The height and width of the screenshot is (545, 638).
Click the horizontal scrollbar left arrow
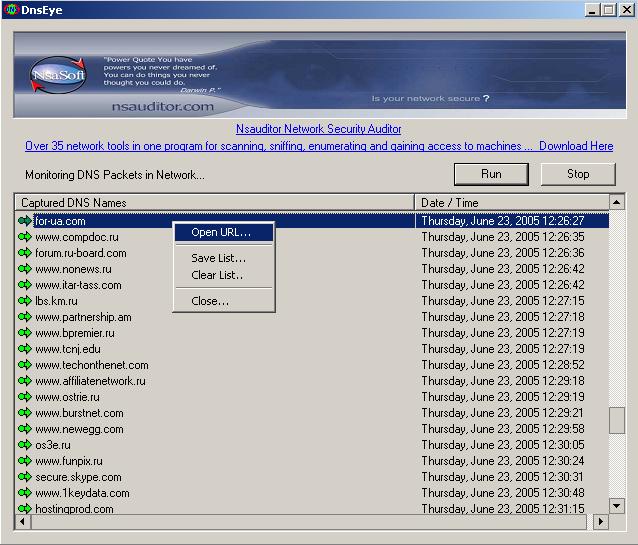23,521
